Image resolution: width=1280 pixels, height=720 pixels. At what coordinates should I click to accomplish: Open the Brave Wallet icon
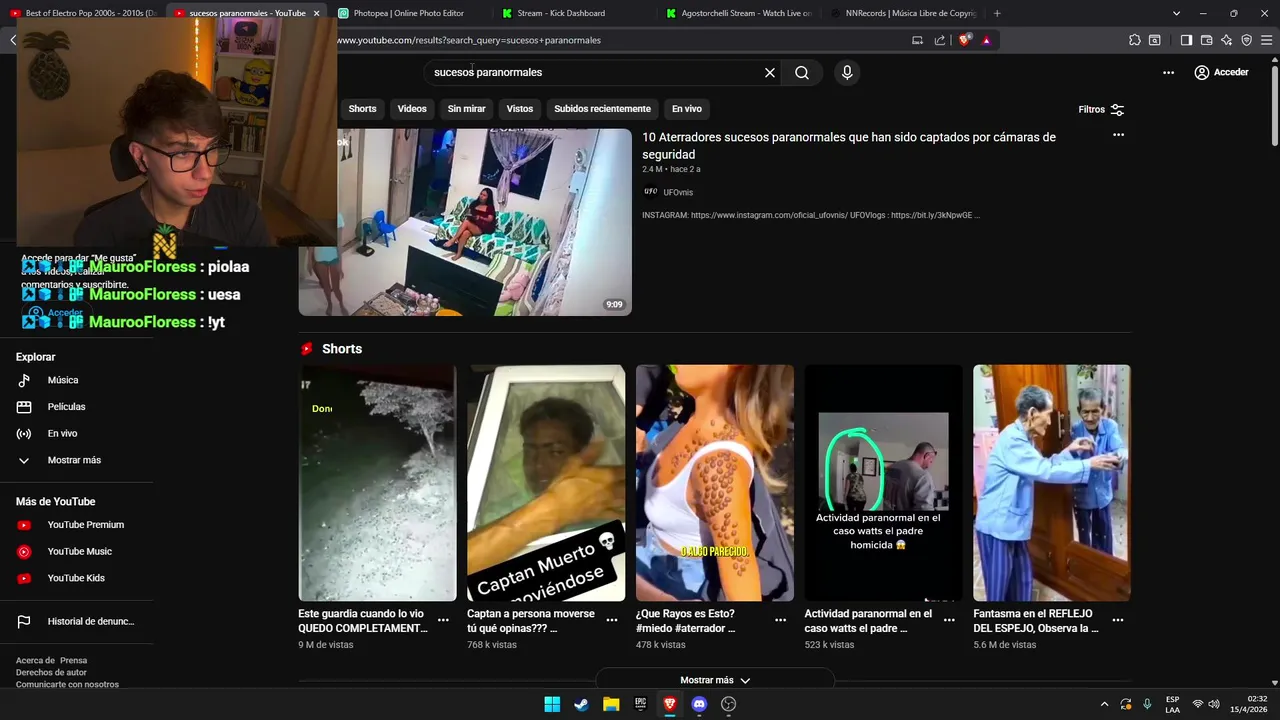coord(1206,40)
